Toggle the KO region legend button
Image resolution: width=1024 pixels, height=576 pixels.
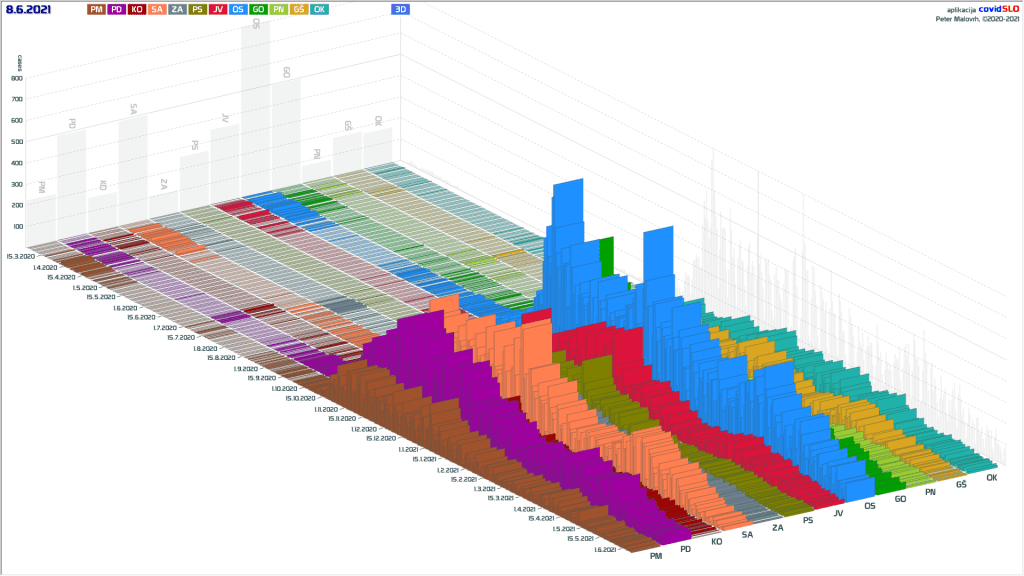(137, 9)
